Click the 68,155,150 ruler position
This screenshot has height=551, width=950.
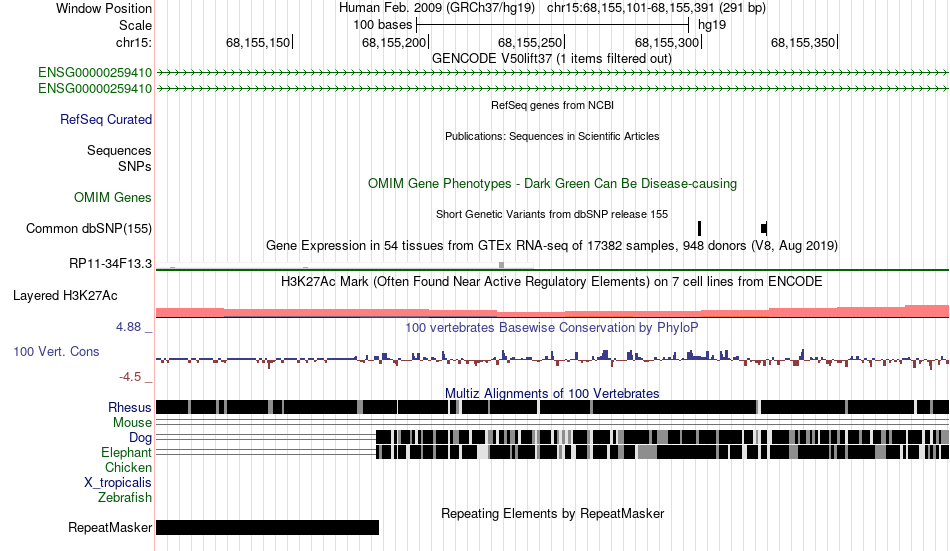point(258,42)
